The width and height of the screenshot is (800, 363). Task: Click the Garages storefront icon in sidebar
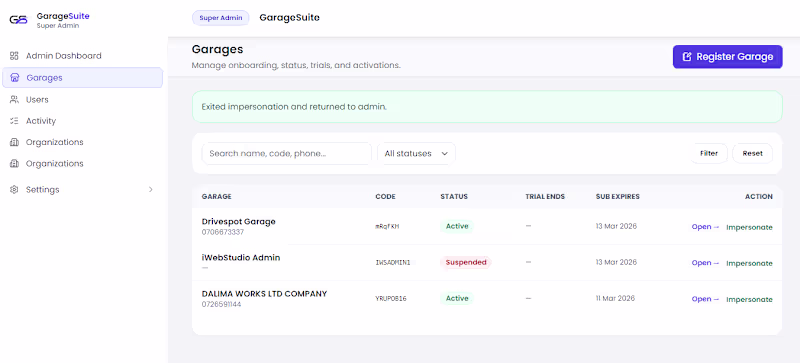[x=14, y=78]
